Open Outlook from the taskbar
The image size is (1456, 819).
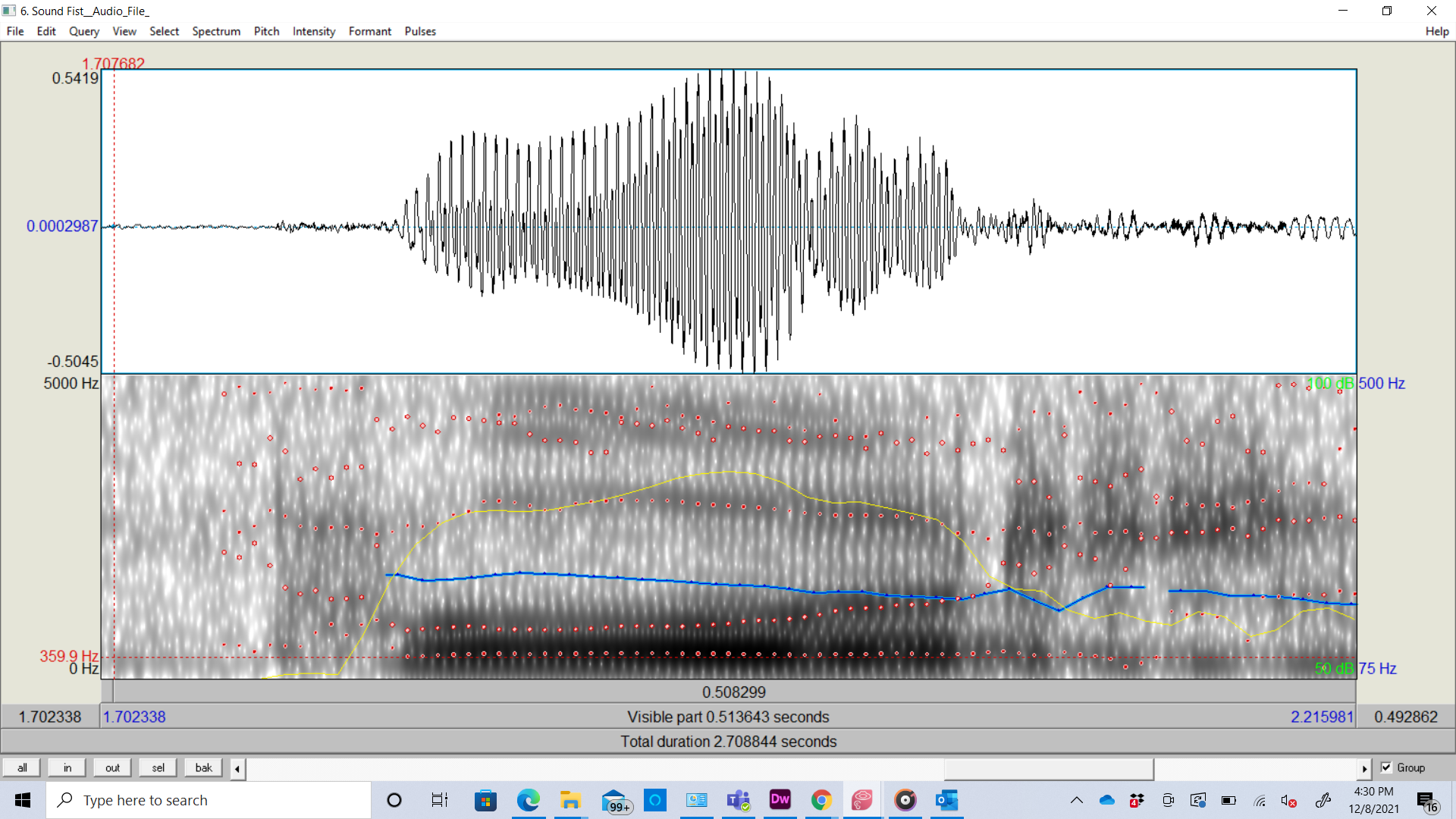pos(946,800)
